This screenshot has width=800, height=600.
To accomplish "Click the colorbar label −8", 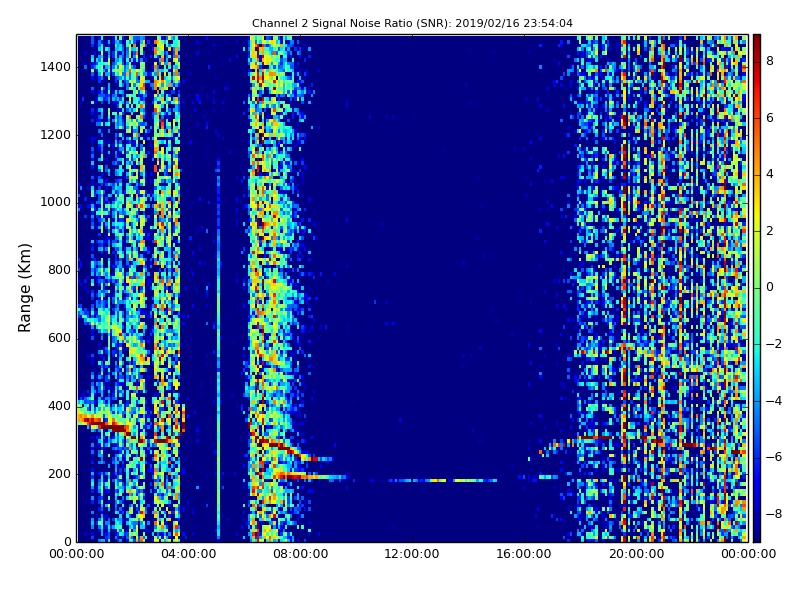I will click(774, 514).
